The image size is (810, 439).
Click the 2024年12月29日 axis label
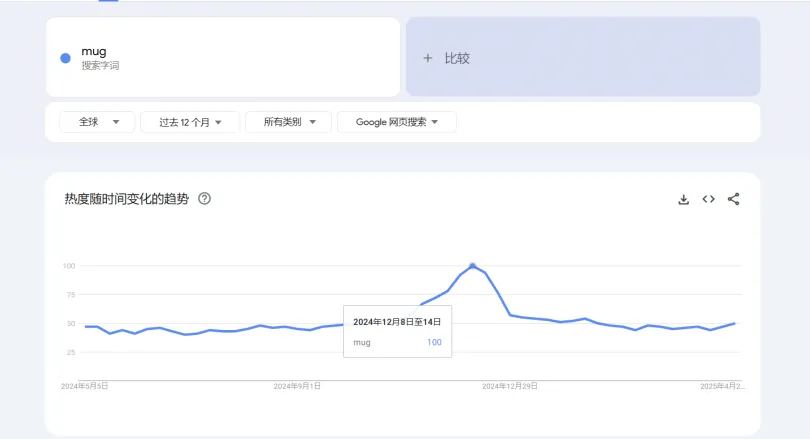[x=510, y=385]
